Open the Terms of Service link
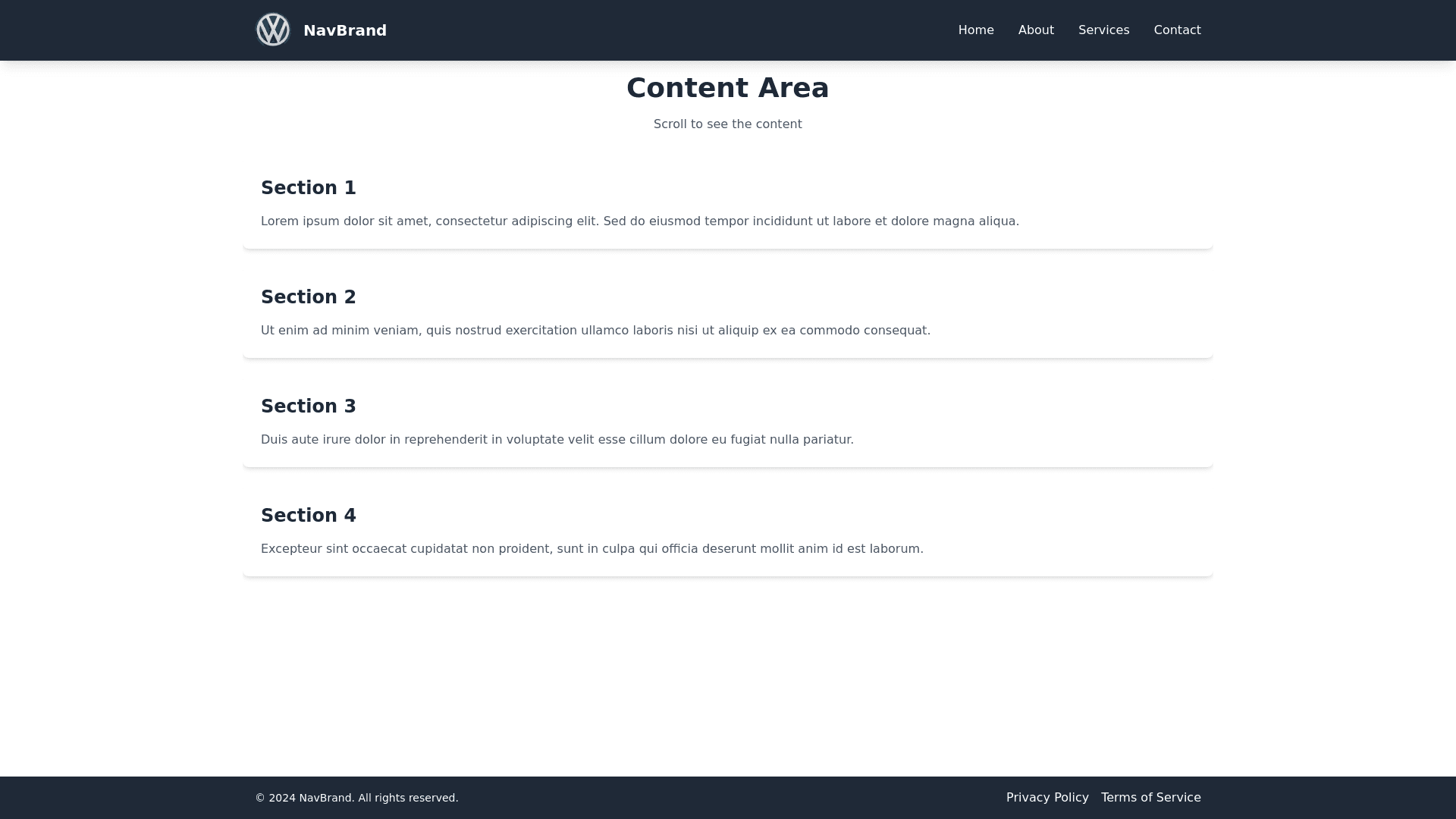The width and height of the screenshot is (1456, 819). click(x=1150, y=798)
